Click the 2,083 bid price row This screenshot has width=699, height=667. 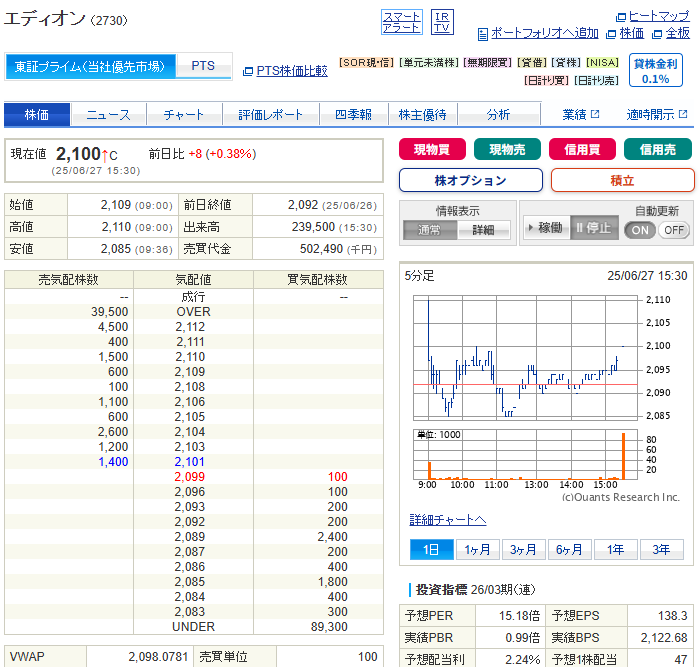(194, 612)
